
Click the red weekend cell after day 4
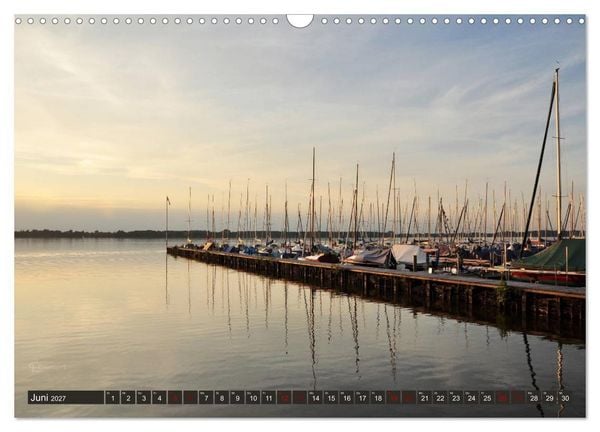(175, 398)
